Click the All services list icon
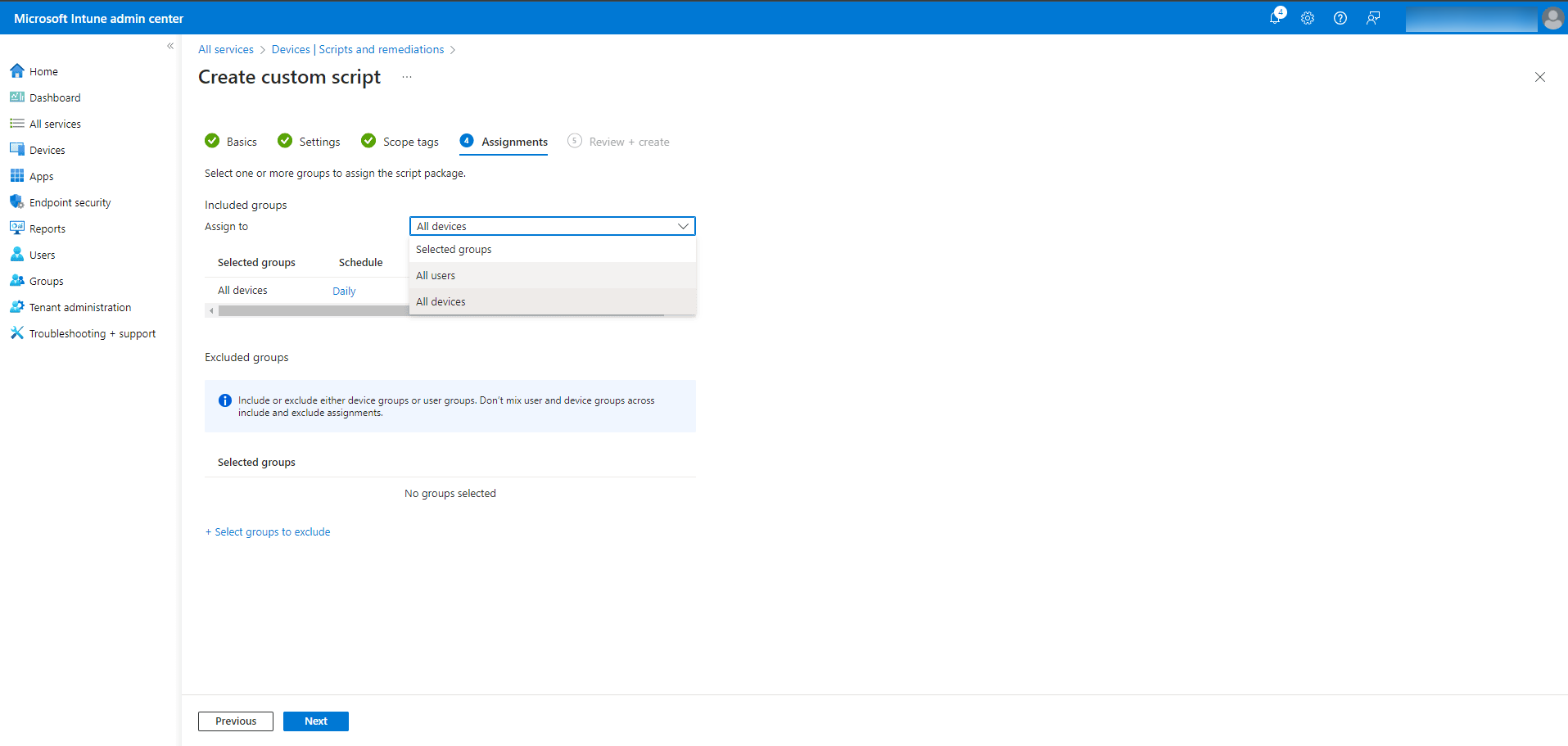Viewport: 1568px width, 746px height. [17, 124]
